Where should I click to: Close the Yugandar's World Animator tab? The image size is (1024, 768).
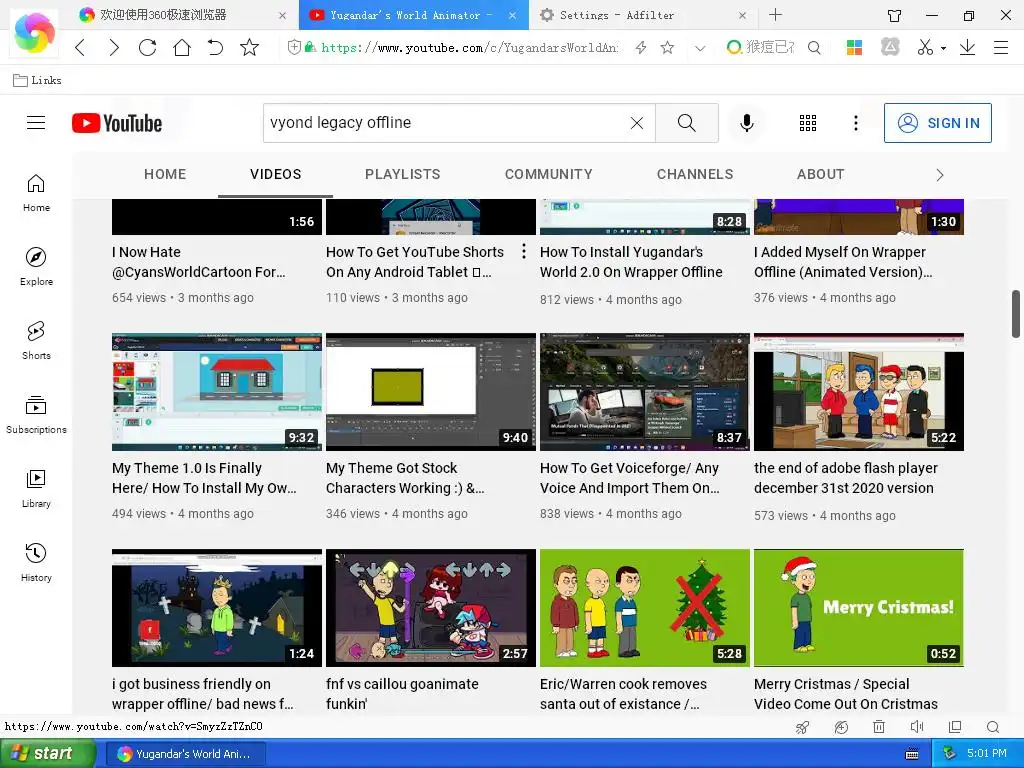(x=513, y=15)
